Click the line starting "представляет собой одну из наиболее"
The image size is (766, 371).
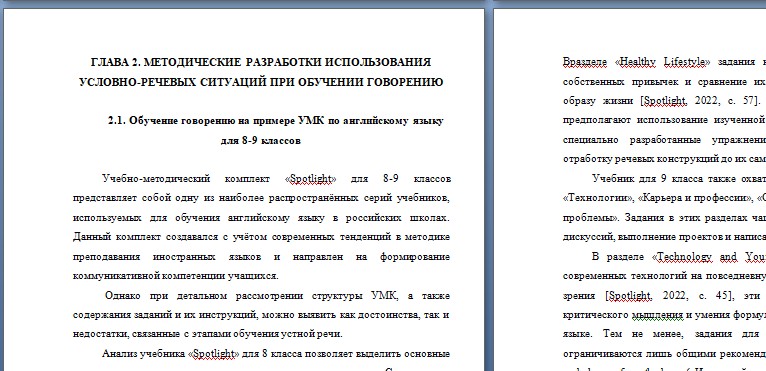261,198
